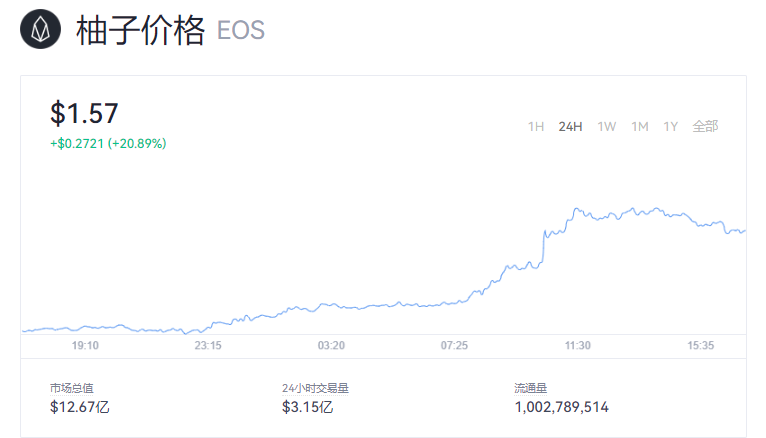Select the 1H time range tab
766x438 pixels.
[x=536, y=126]
